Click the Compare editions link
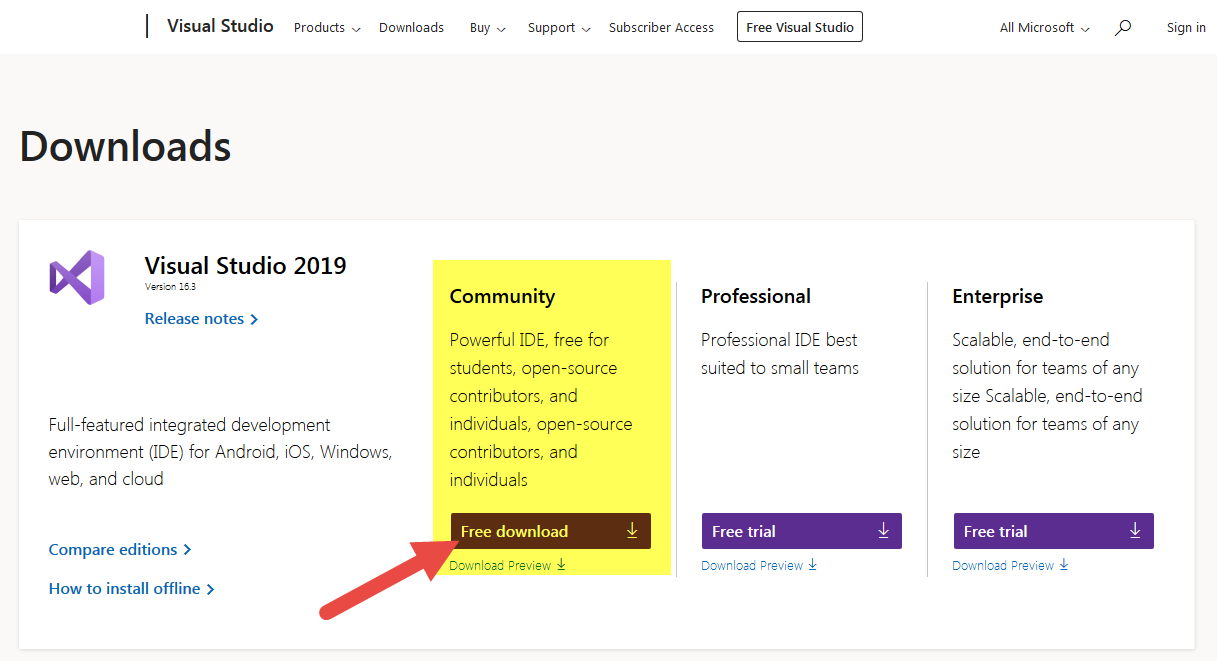Image resolution: width=1217 pixels, height=661 pixels. 113,549
